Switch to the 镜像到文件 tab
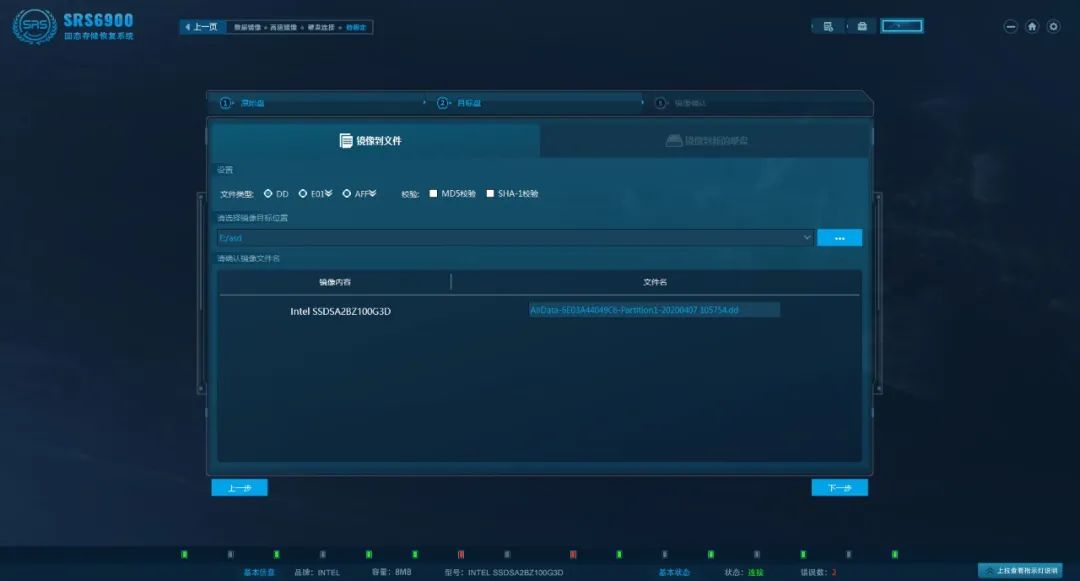Image resolution: width=1080 pixels, height=581 pixels. click(x=375, y=140)
